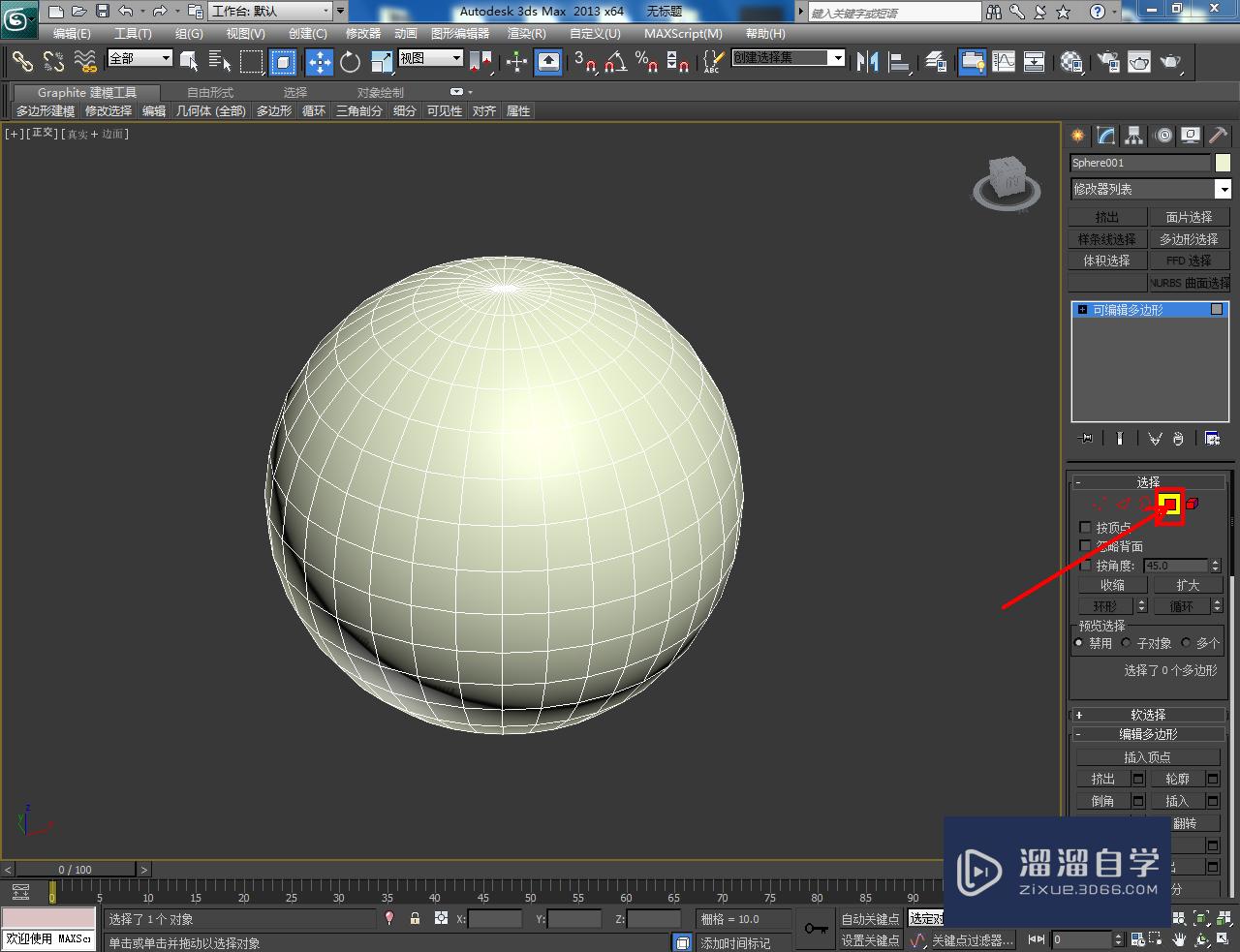1240x952 pixels.
Task: Open the 3ds Max application menu logo
Action: [x=19, y=19]
